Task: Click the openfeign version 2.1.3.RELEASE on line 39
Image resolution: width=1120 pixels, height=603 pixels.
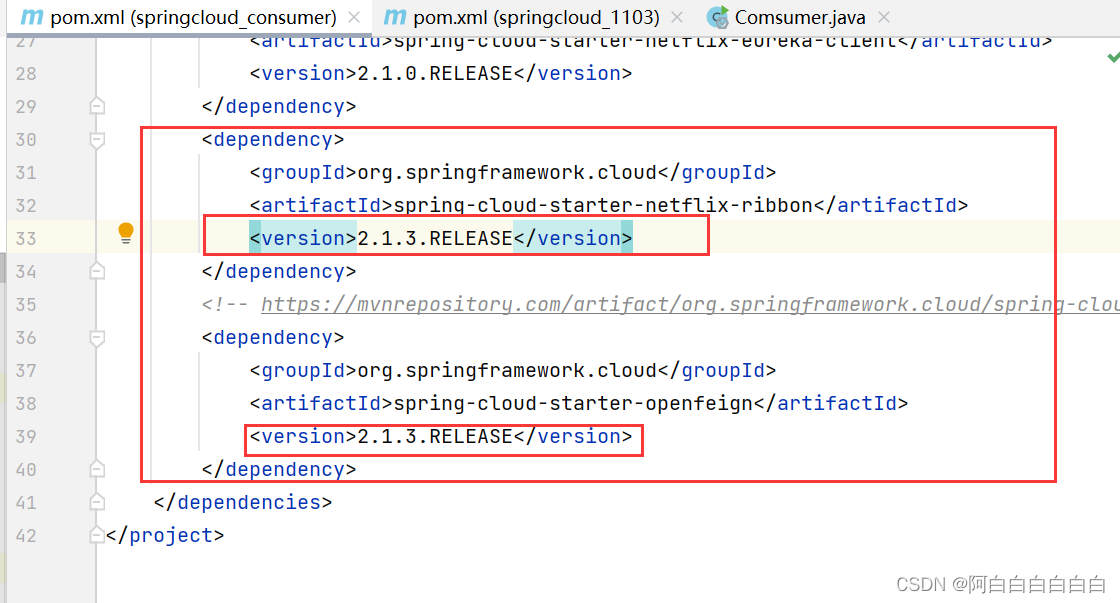Action: (435, 437)
